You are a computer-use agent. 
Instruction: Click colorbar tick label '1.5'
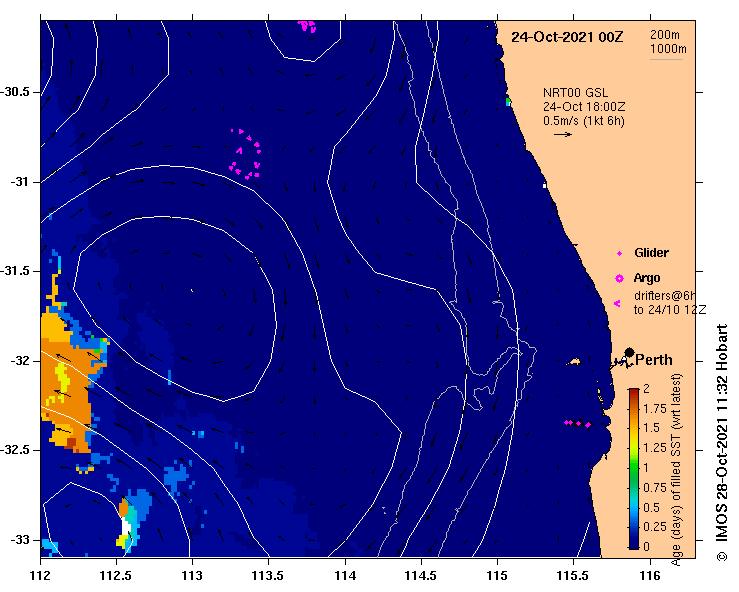(x=651, y=428)
